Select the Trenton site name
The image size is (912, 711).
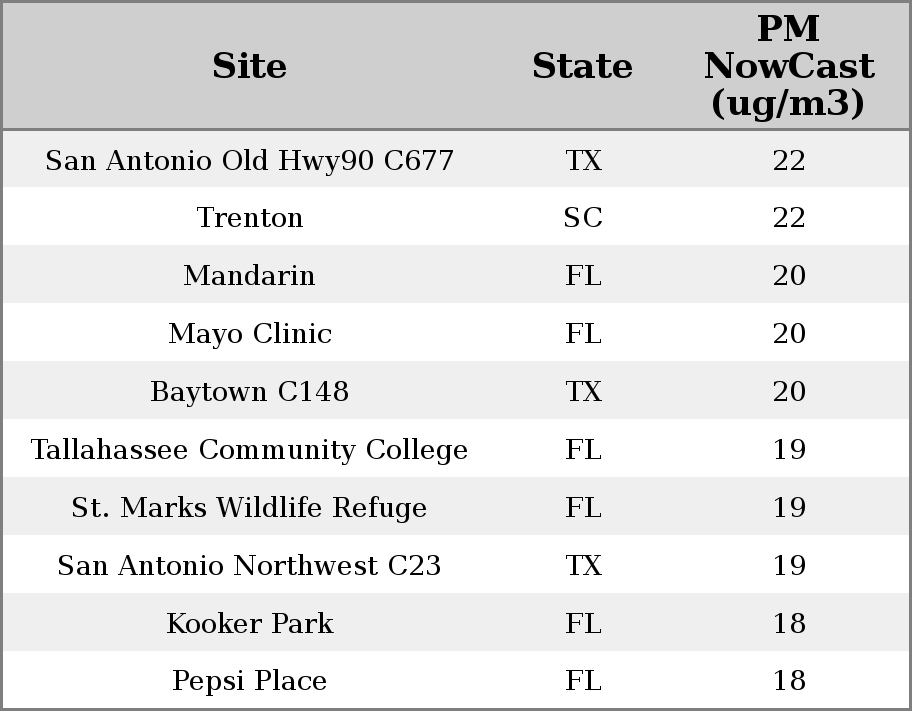pos(249,218)
